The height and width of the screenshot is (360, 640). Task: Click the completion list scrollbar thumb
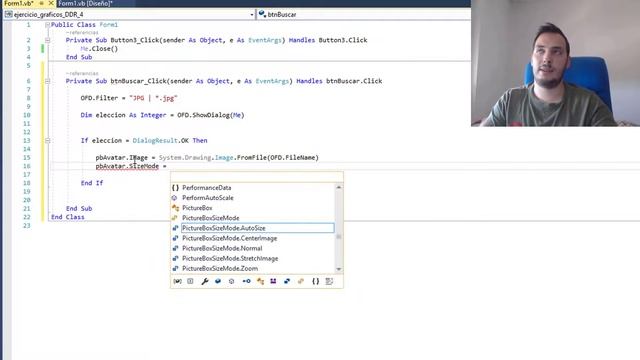(x=338, y=237)
